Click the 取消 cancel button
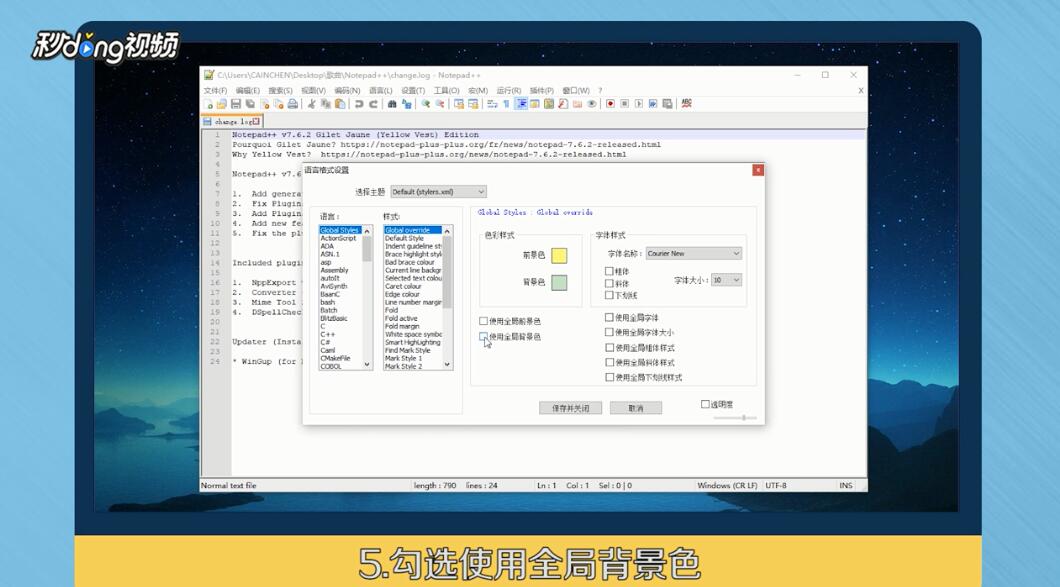 pyautogui.click(x=635, y=408)
